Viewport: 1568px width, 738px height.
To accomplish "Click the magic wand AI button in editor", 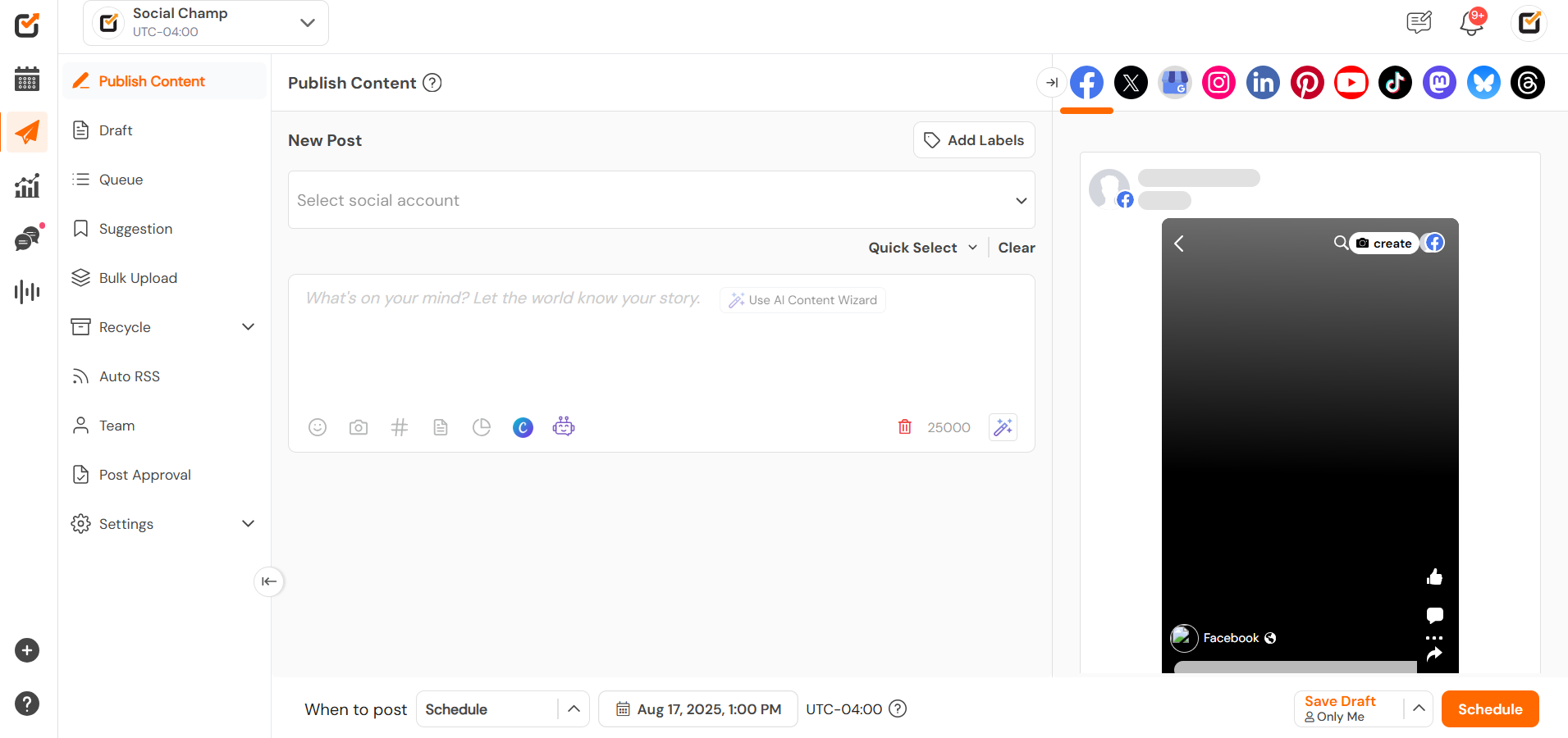I will coord(1003,427).
